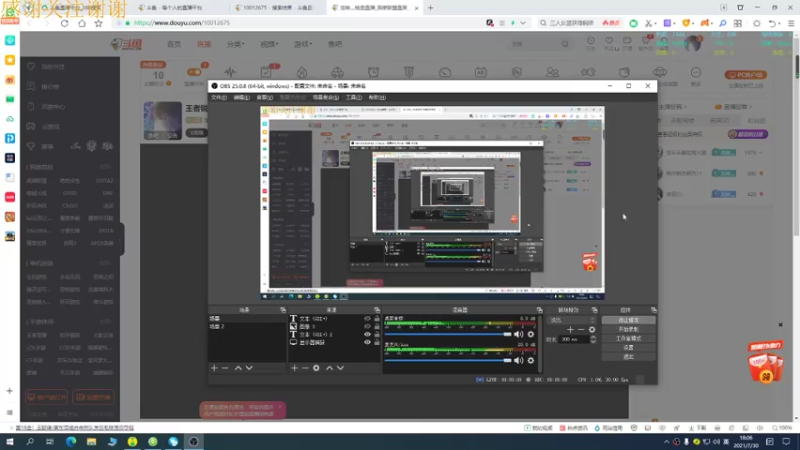The height and width of the screenshot is (450, 800).
Task: Remove scene with the minus icon in OBS Scenes panel
Action: pos(225,368)
